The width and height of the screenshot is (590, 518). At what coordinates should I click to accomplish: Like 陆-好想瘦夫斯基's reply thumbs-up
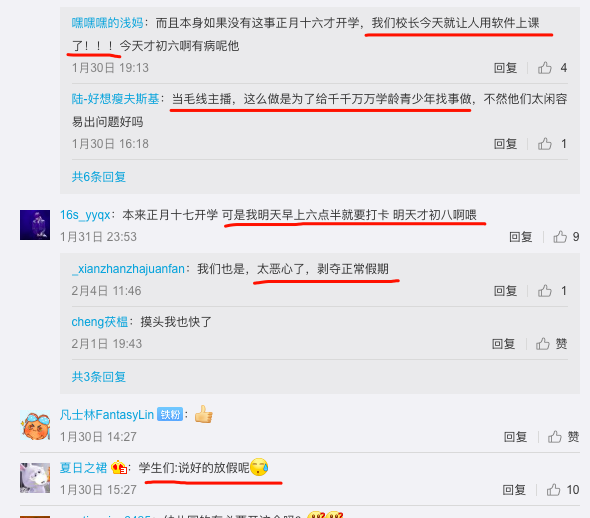[544, 144]
